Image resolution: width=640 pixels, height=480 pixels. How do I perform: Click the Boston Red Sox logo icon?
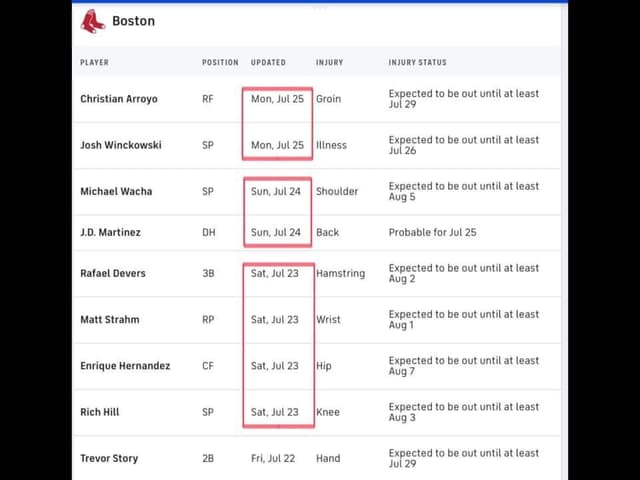click(93, 21)
